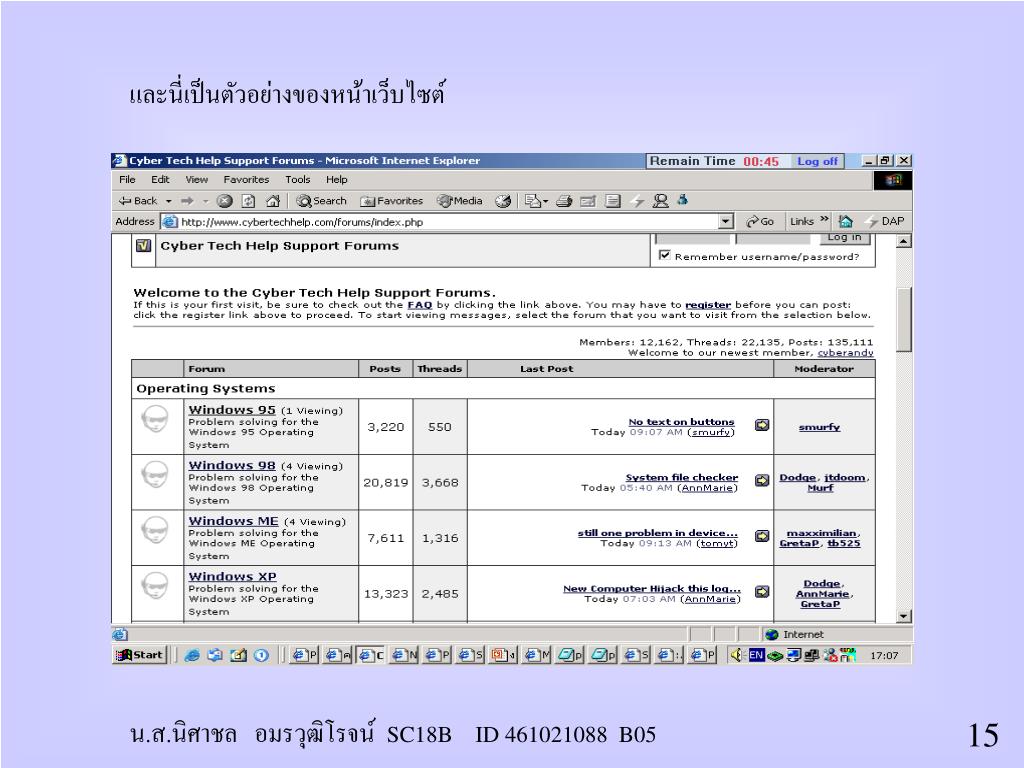Viewport: 1024px width, 768px height.
Task: Go to Home page icon
Action: tap(273, 201)
